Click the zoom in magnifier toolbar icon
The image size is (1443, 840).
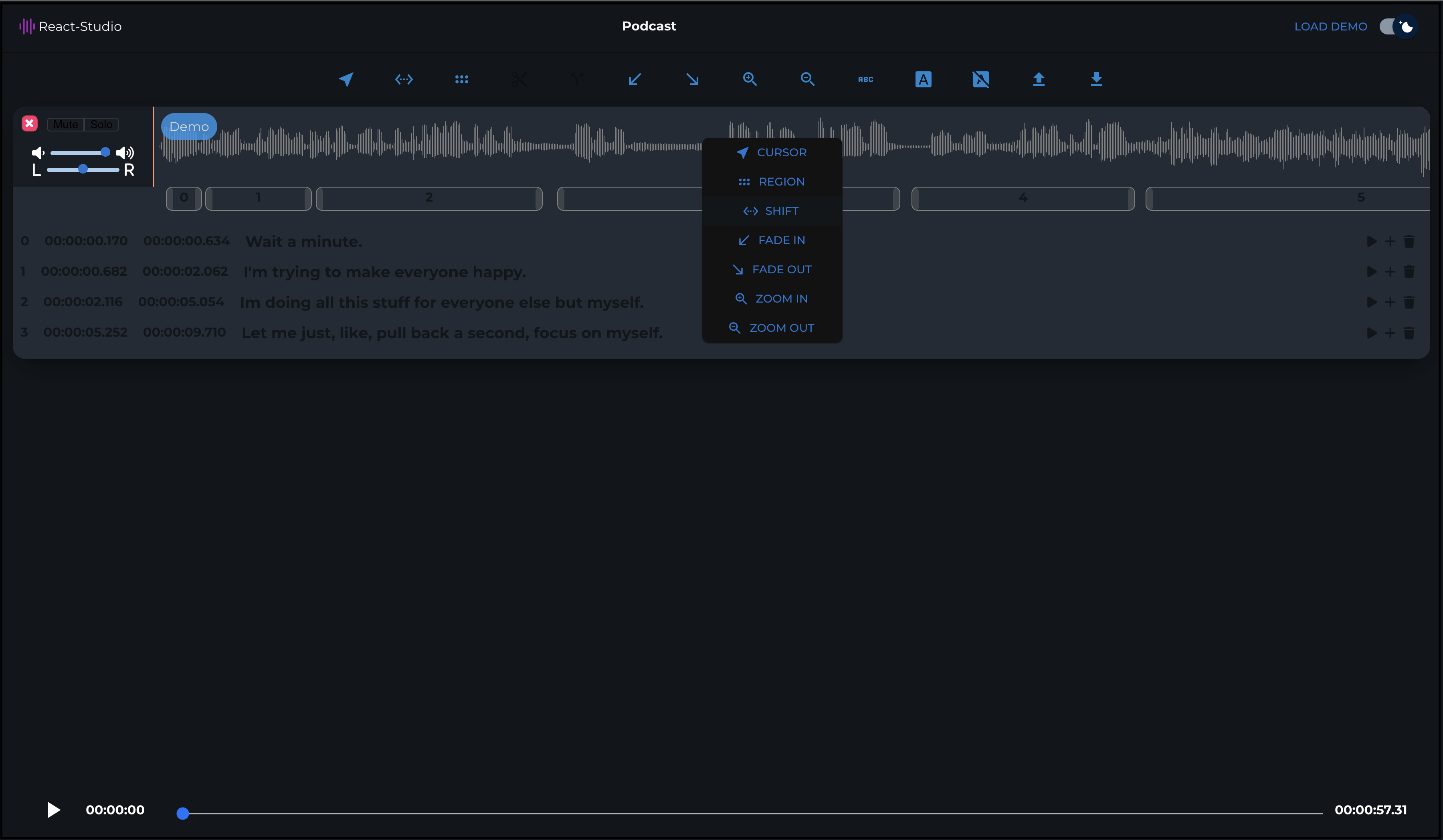click(750, 79)
